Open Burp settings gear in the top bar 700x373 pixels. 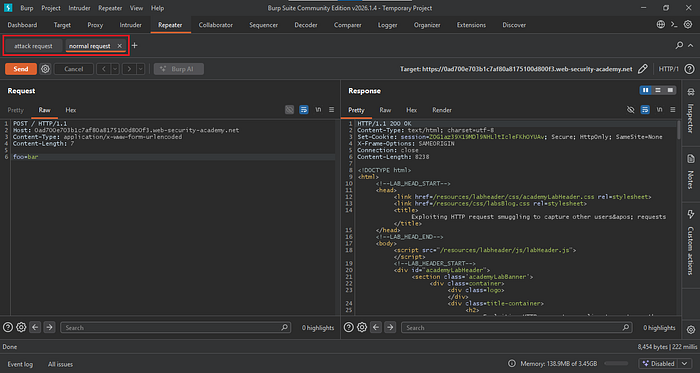pyautogui.click(x=688, y=25)
